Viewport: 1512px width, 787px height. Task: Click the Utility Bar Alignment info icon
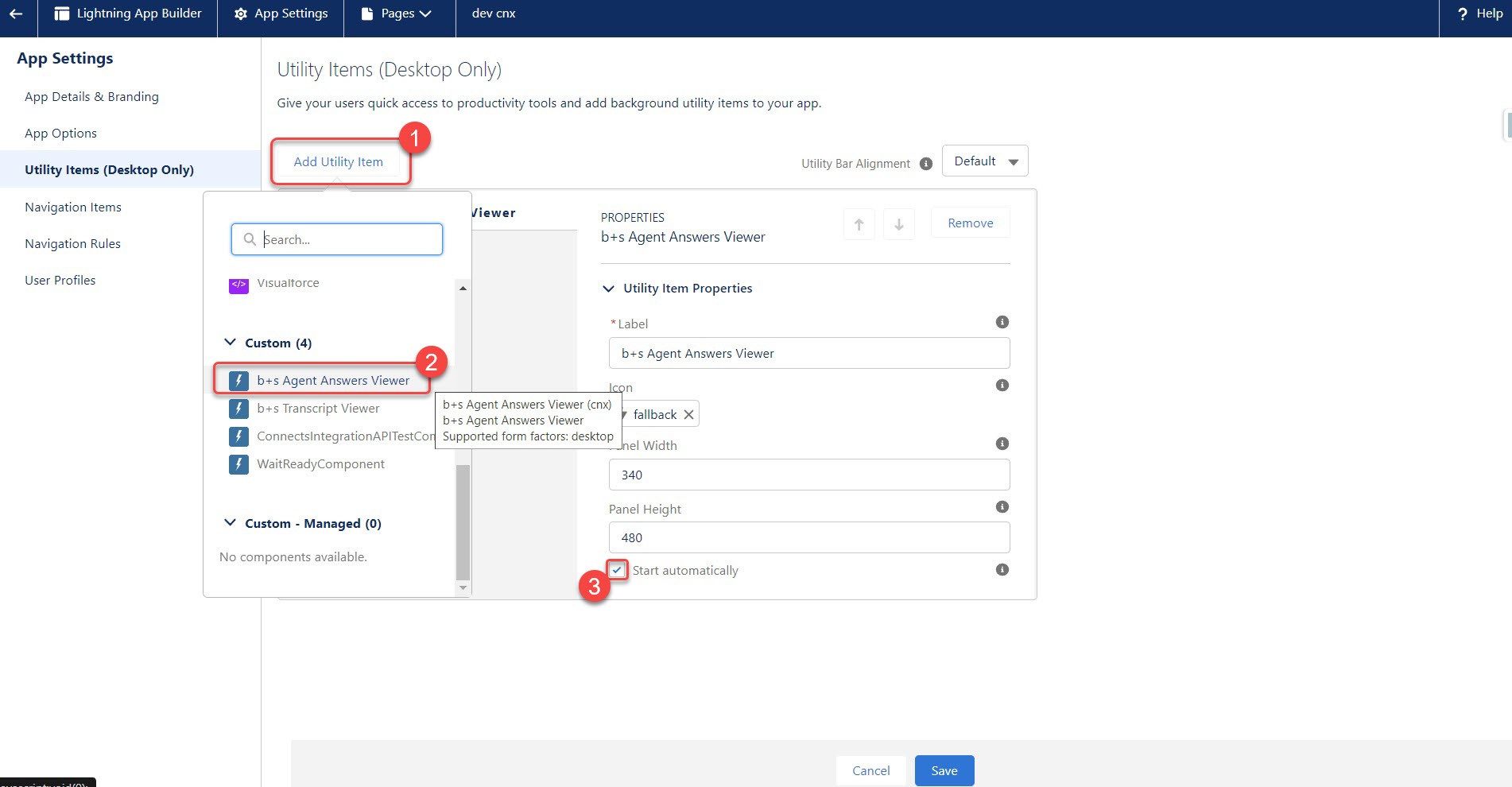926,164
